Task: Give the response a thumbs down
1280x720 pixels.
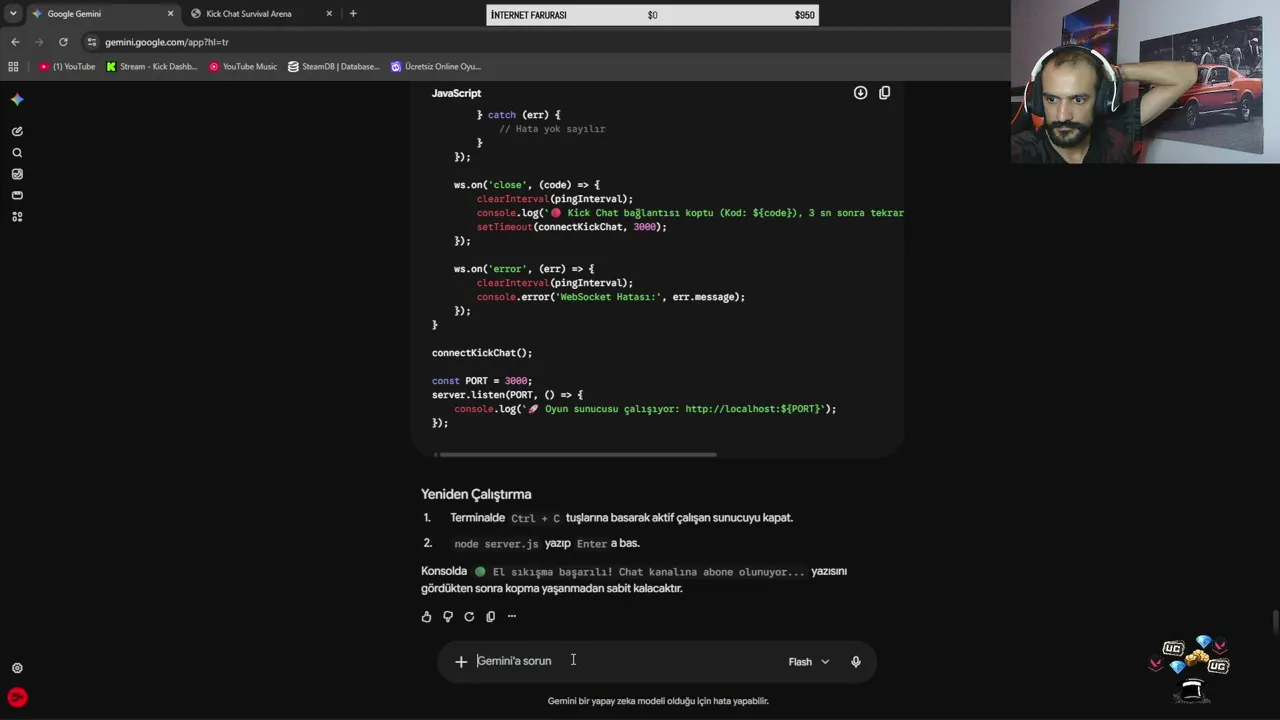Action: pyautogui.click(x=448, y=617)
